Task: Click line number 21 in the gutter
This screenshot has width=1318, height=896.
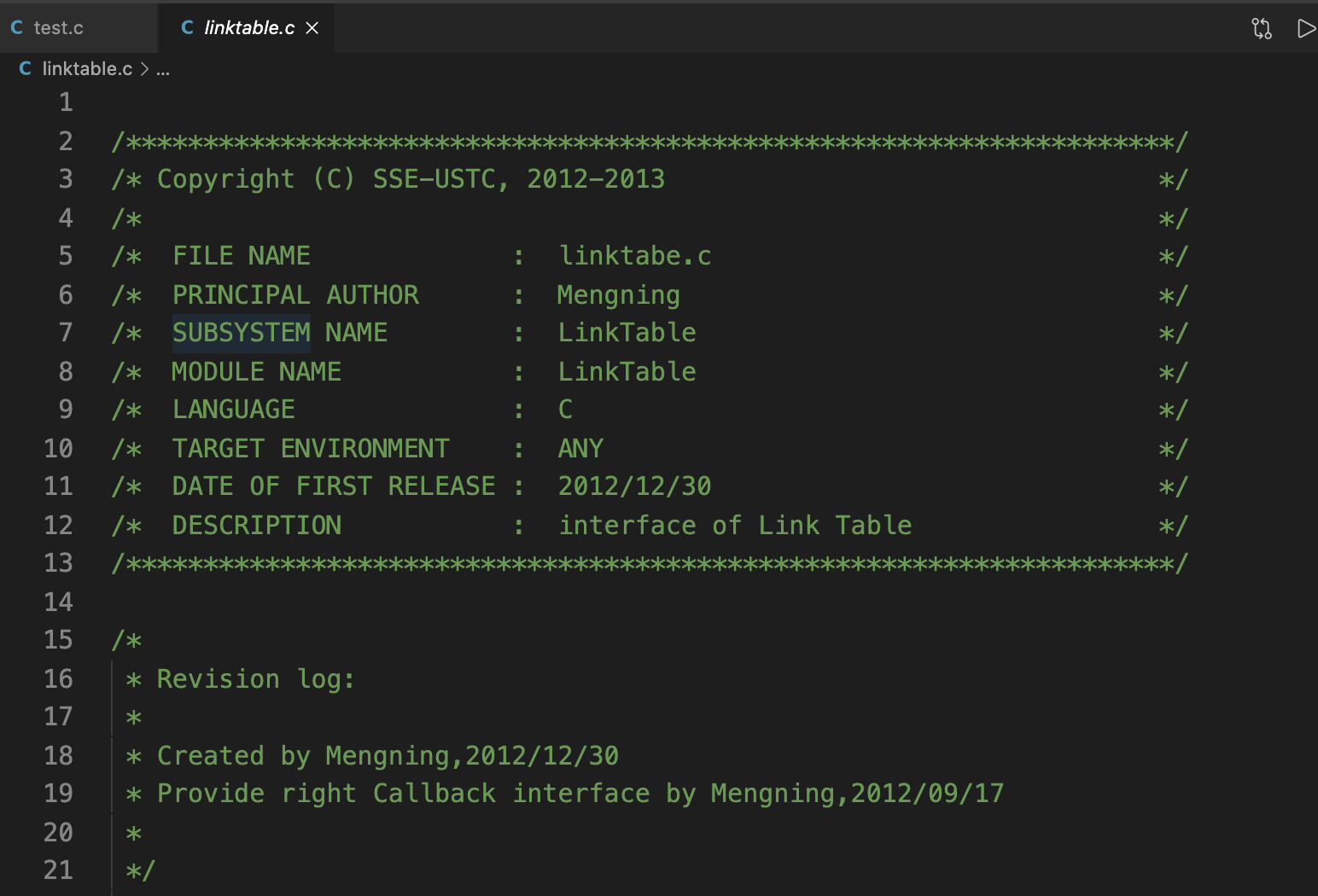Action: tap(58, 870)
